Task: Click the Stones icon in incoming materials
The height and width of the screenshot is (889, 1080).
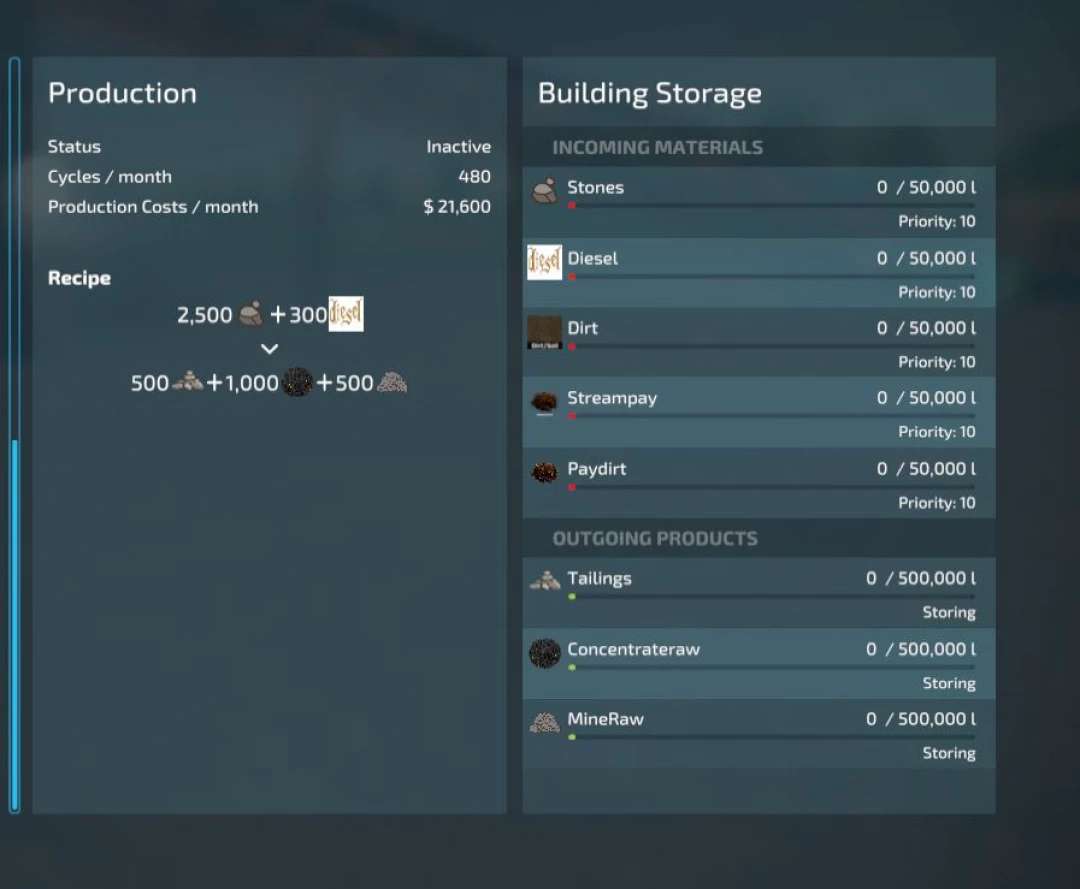Action: [x=544, y=190]
